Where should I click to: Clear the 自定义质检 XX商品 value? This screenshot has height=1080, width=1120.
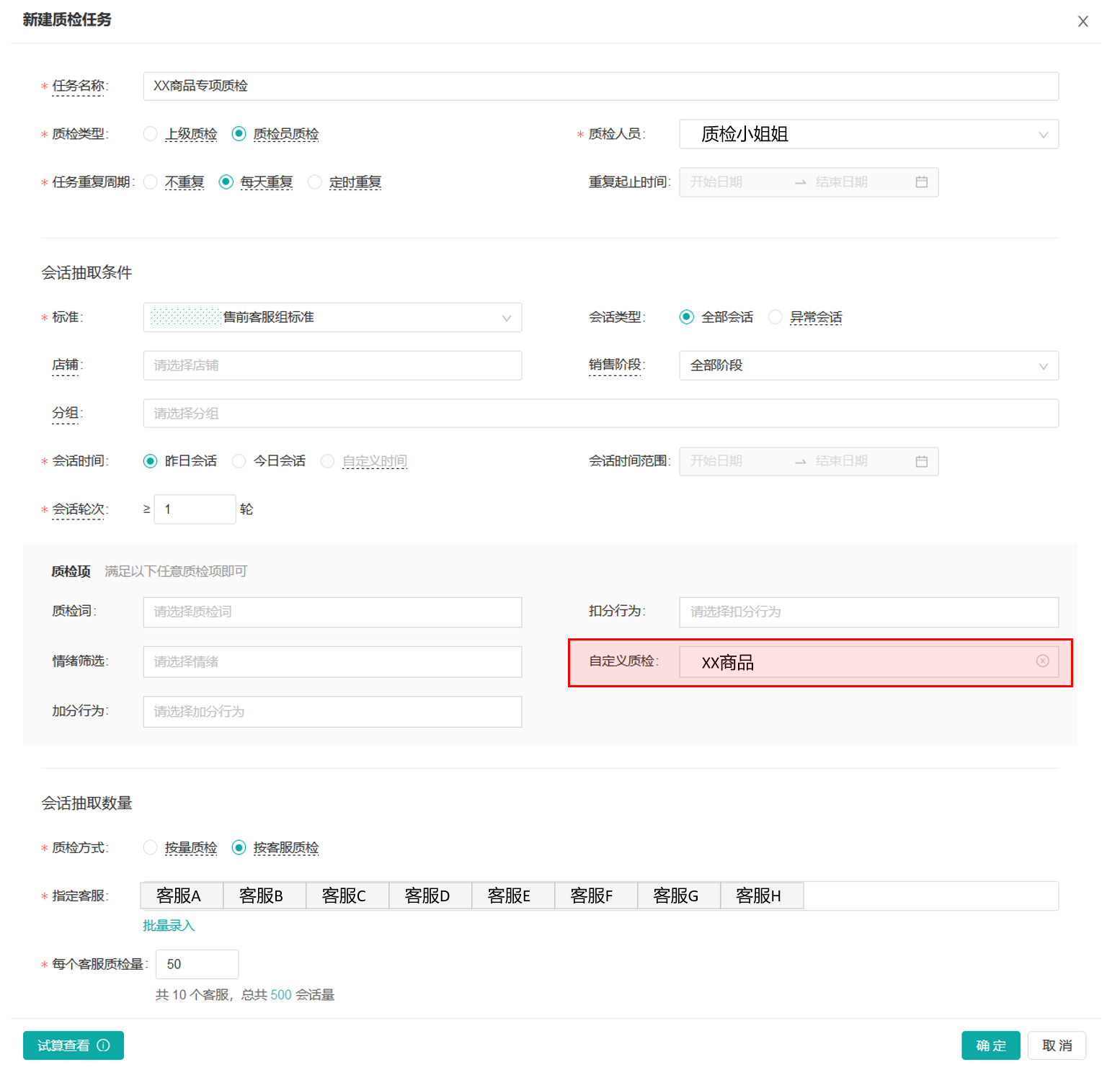coord(1042,661)
